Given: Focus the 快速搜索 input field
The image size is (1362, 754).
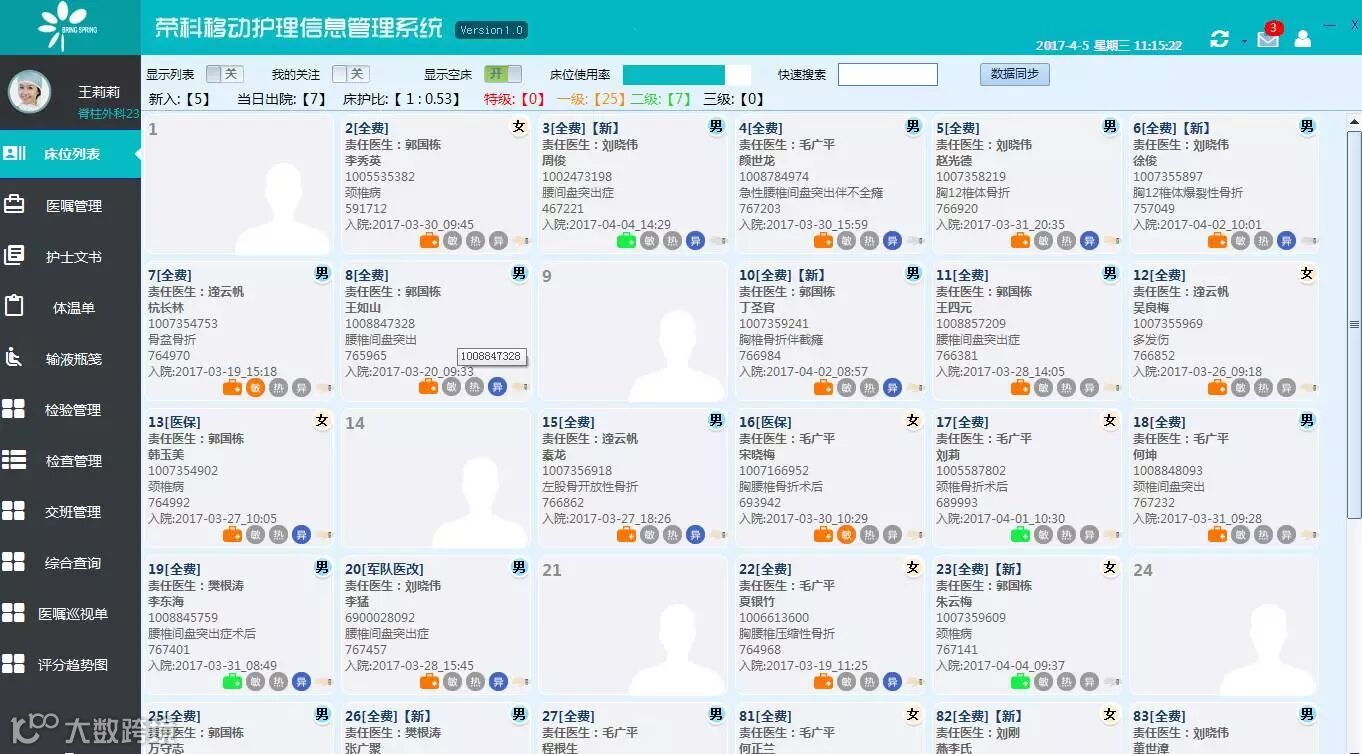Looking at the screenshot, I should pyautogui.click(x=888, y=75).
